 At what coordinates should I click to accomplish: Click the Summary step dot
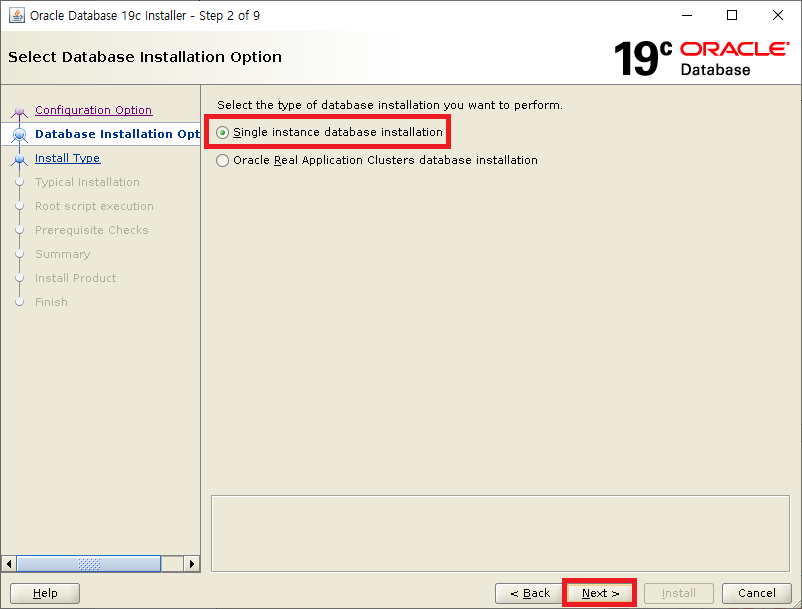coord(19,254)
